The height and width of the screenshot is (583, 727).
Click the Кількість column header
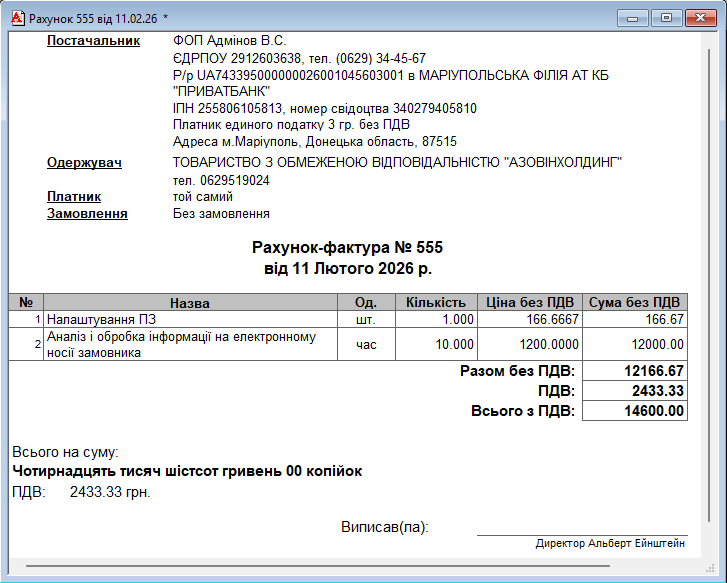[x=435, y=303]
